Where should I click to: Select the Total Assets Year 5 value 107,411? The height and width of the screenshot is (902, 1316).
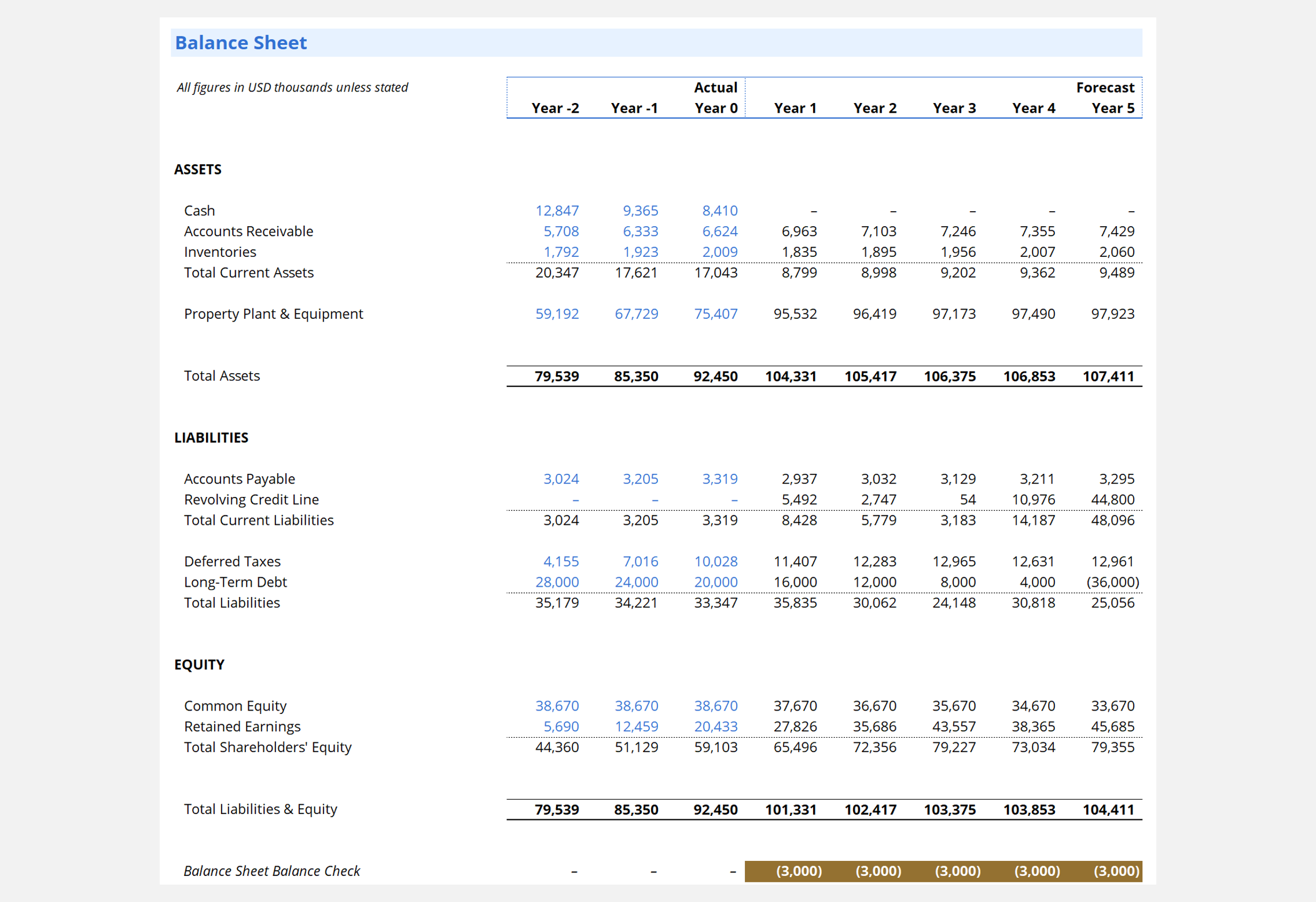(1108, 376)
